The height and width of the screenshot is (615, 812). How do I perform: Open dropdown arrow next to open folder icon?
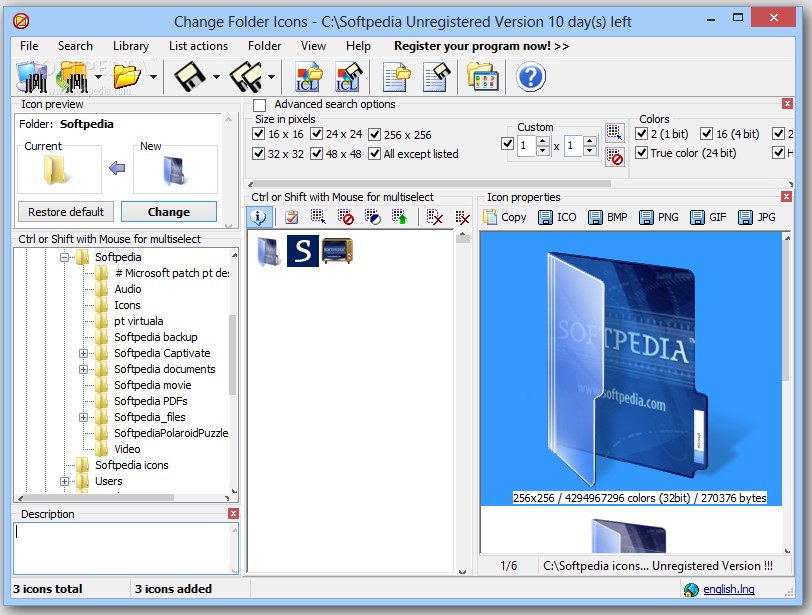(x=153, y=77)
